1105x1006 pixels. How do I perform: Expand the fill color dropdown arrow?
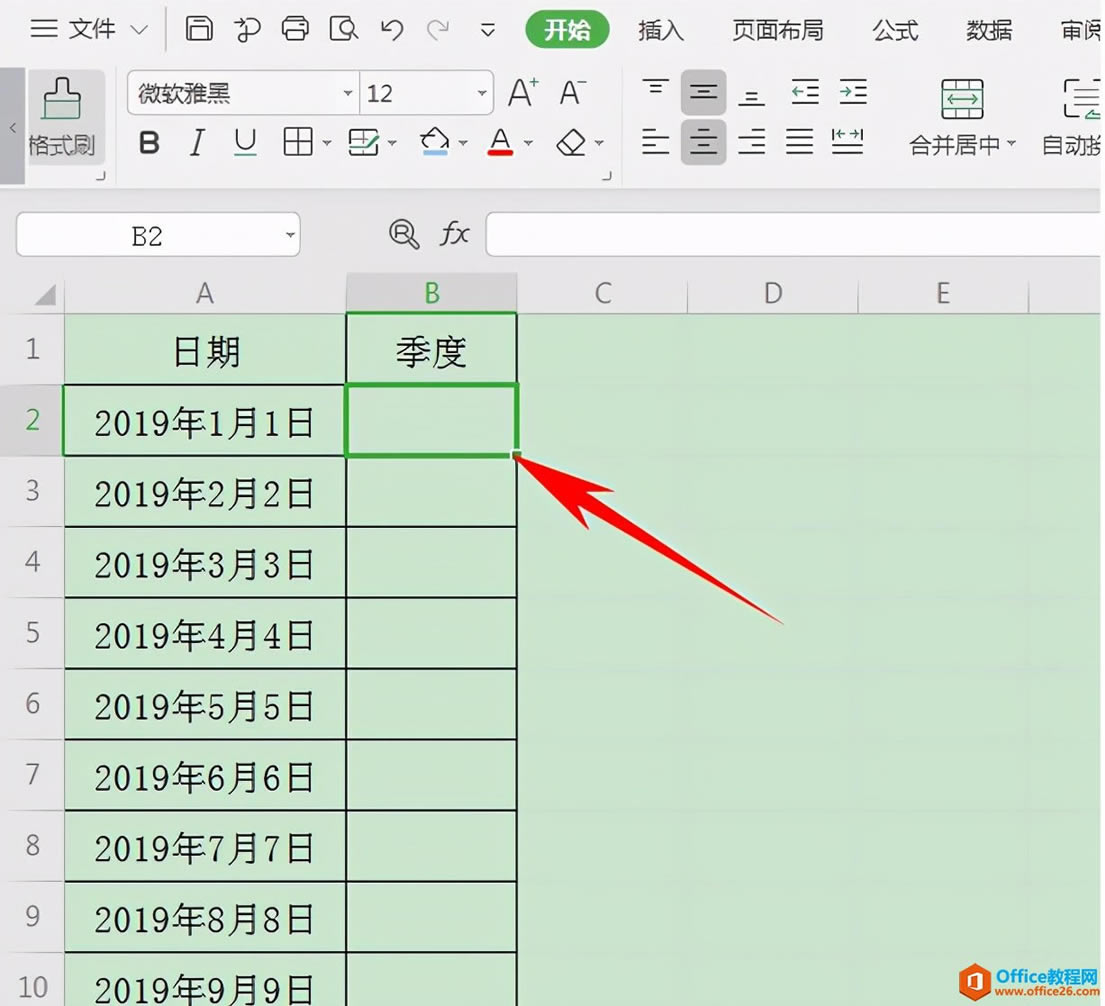[463, 143]
